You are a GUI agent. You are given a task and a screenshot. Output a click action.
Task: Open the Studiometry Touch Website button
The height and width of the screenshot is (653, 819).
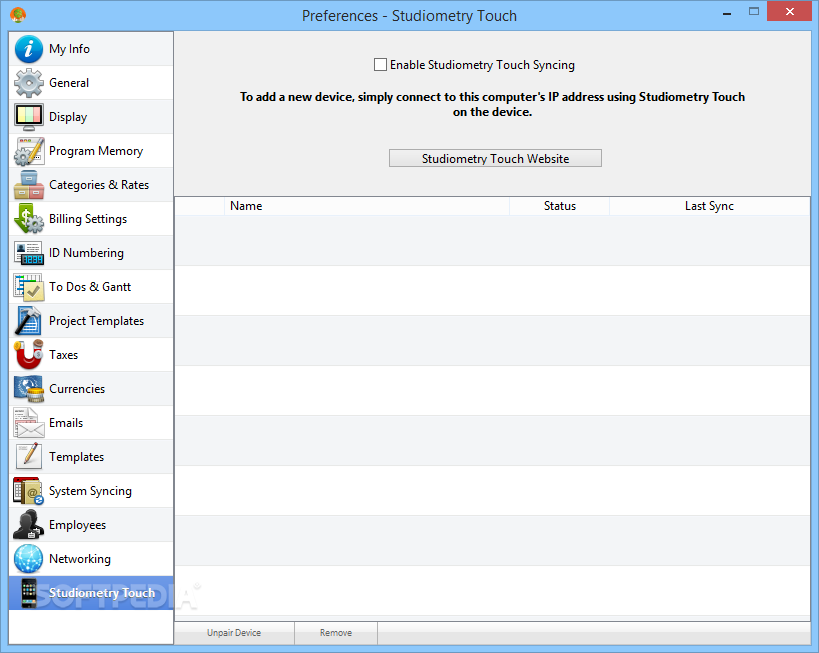[x=495, y=158]
